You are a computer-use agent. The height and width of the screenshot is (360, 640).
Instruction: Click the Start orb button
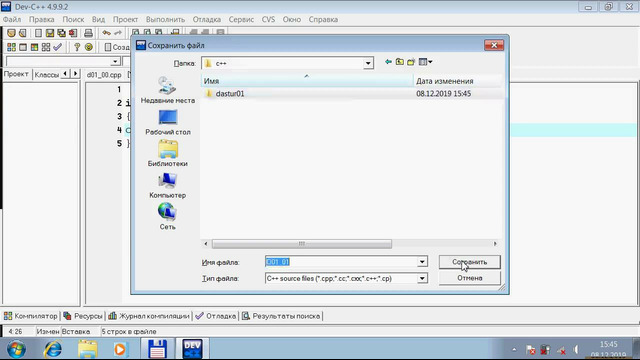[x=16, y=349]
